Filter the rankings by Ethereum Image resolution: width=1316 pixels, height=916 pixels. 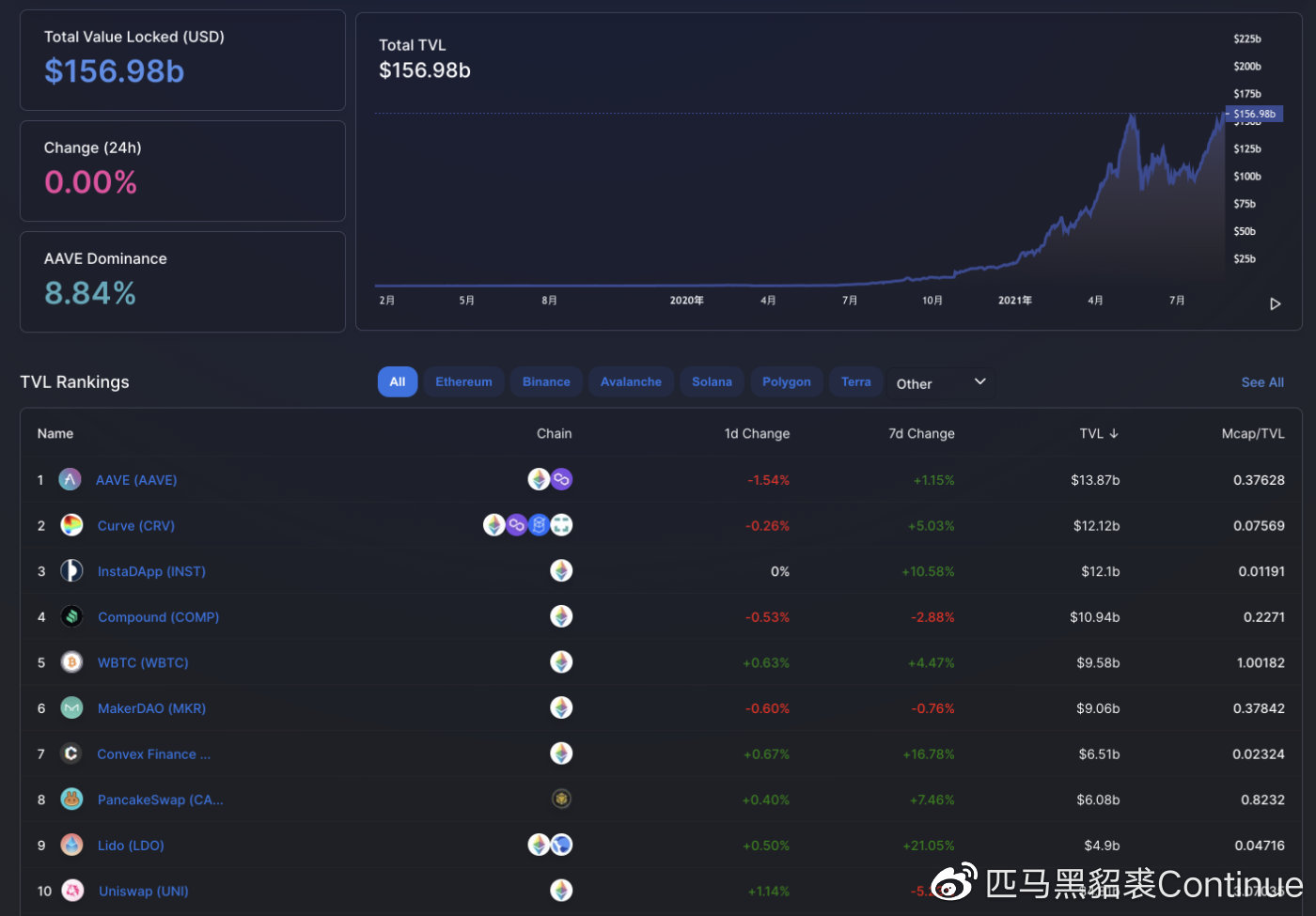[463, 381]
